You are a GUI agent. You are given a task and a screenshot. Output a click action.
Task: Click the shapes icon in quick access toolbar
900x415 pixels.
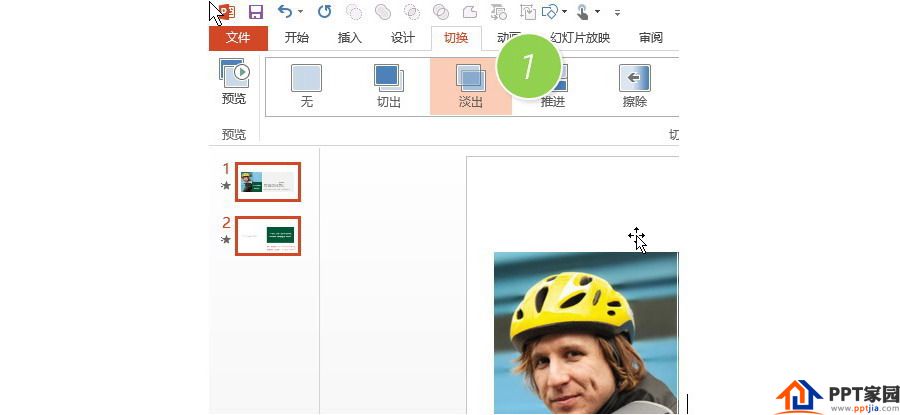(549, 12)
